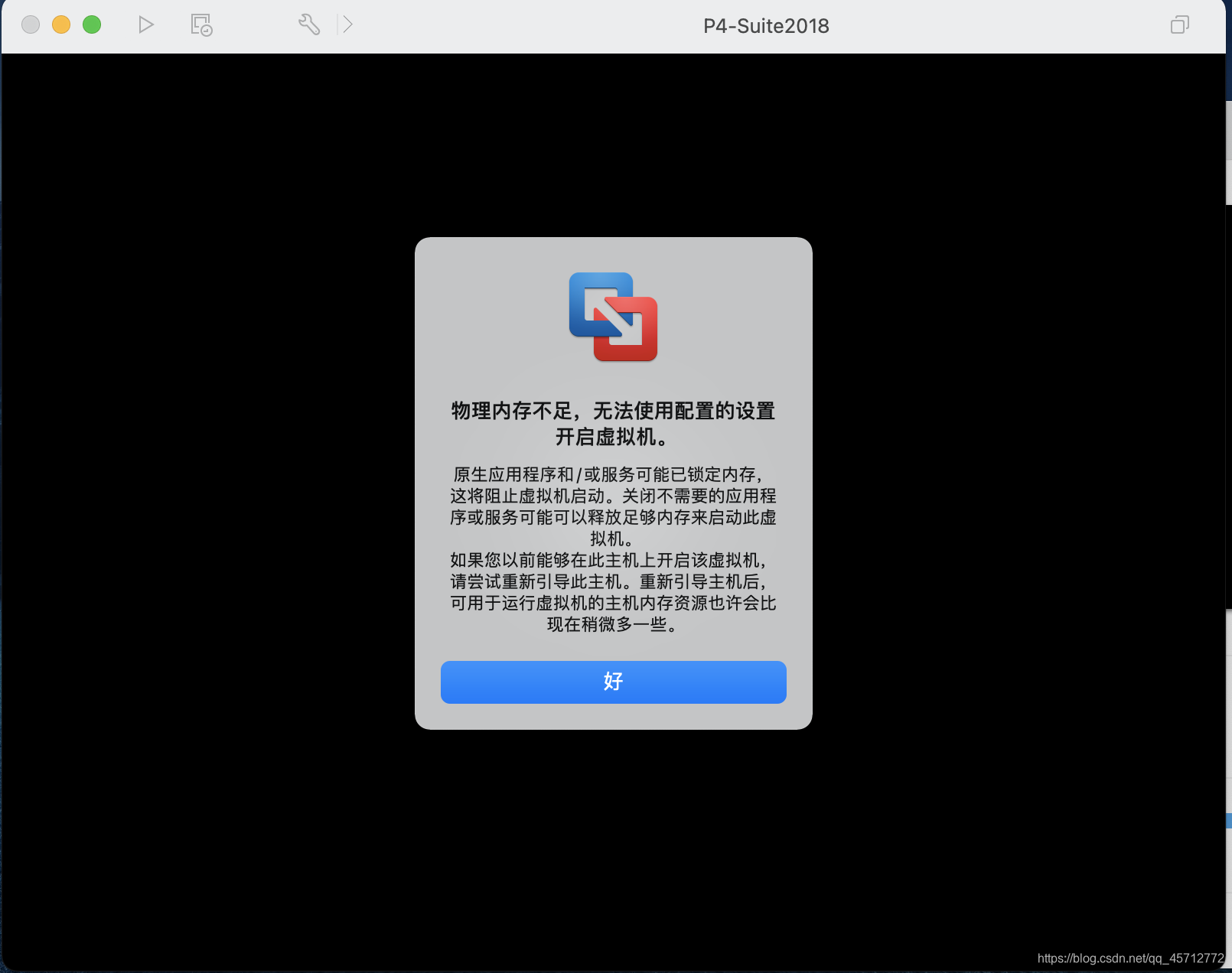Open the wrench settings icon

point(309,24)
